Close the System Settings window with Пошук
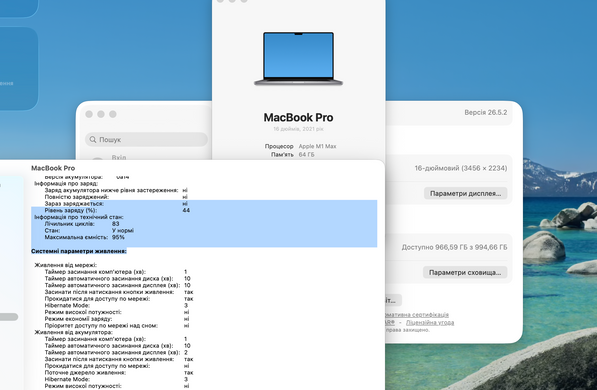This screenshot has height=390, width=597. point(89,114)
